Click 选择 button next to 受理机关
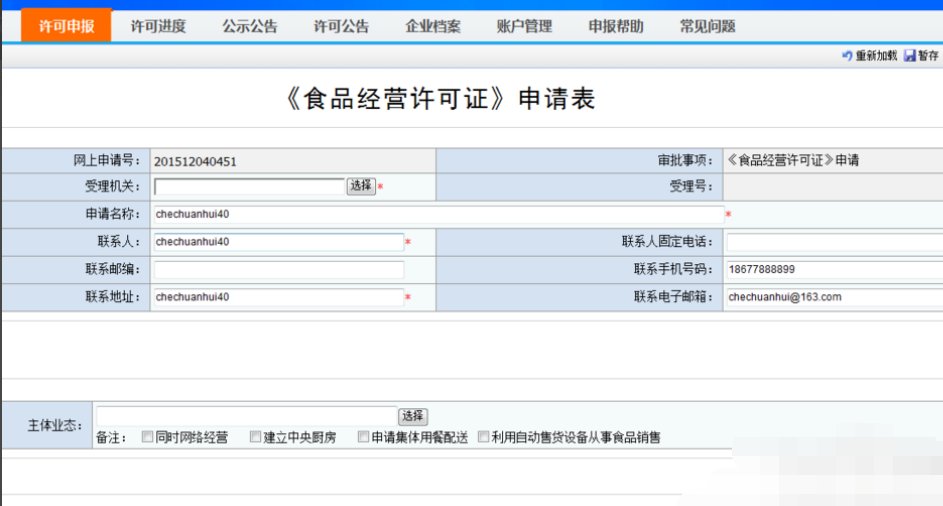 tap(361, 186)
